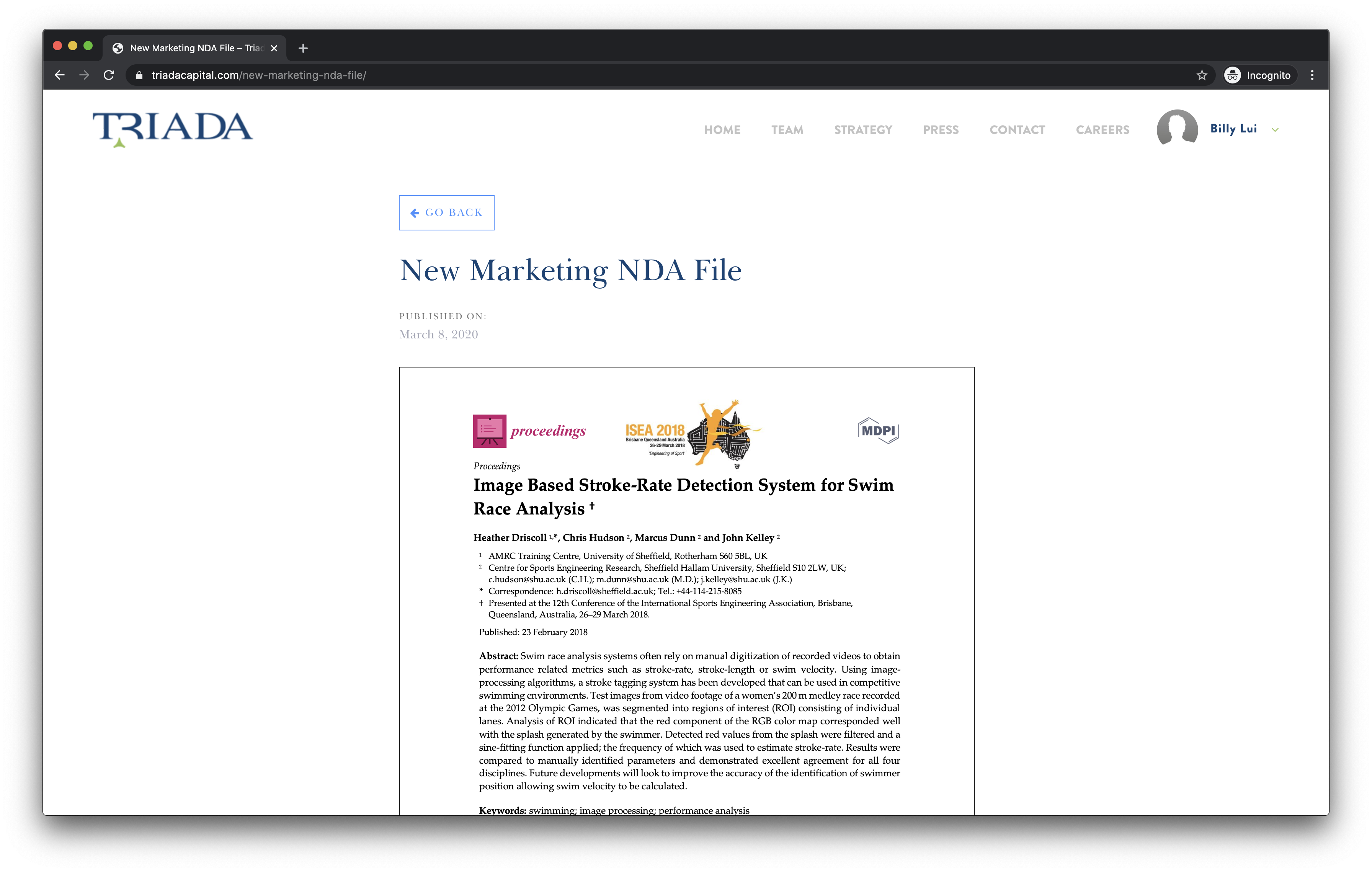Open the PRESS menu item
Viewport: 1372px width, 872px height.
(941, 130)
